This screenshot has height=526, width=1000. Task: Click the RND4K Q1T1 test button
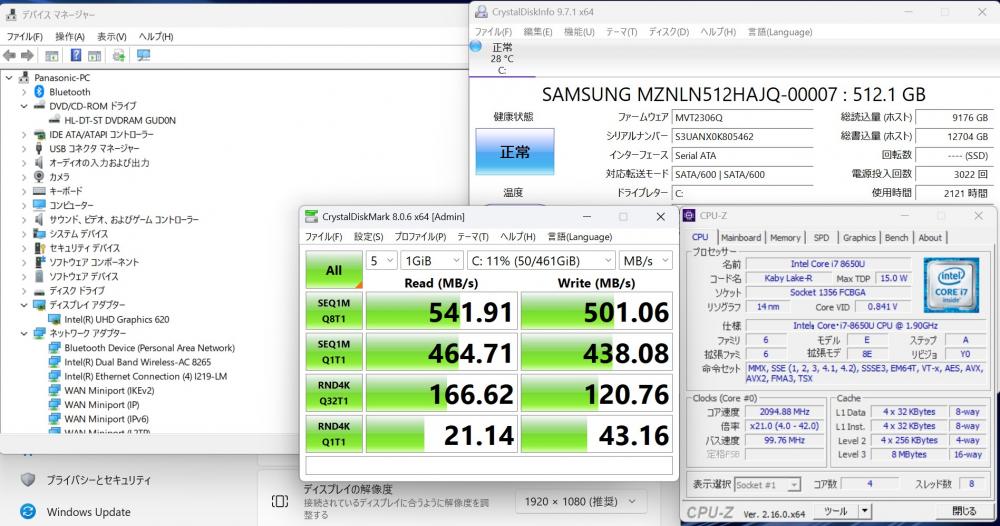point(334,434)
